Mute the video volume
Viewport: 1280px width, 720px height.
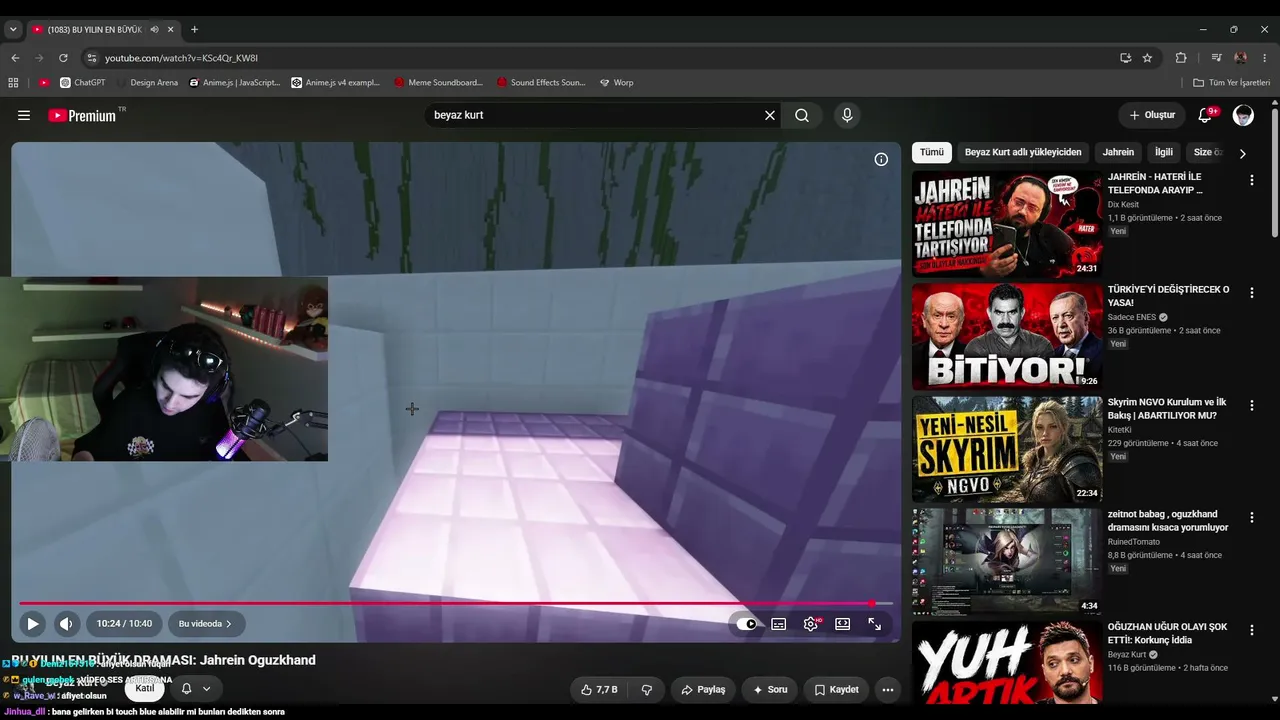point(66,624)
